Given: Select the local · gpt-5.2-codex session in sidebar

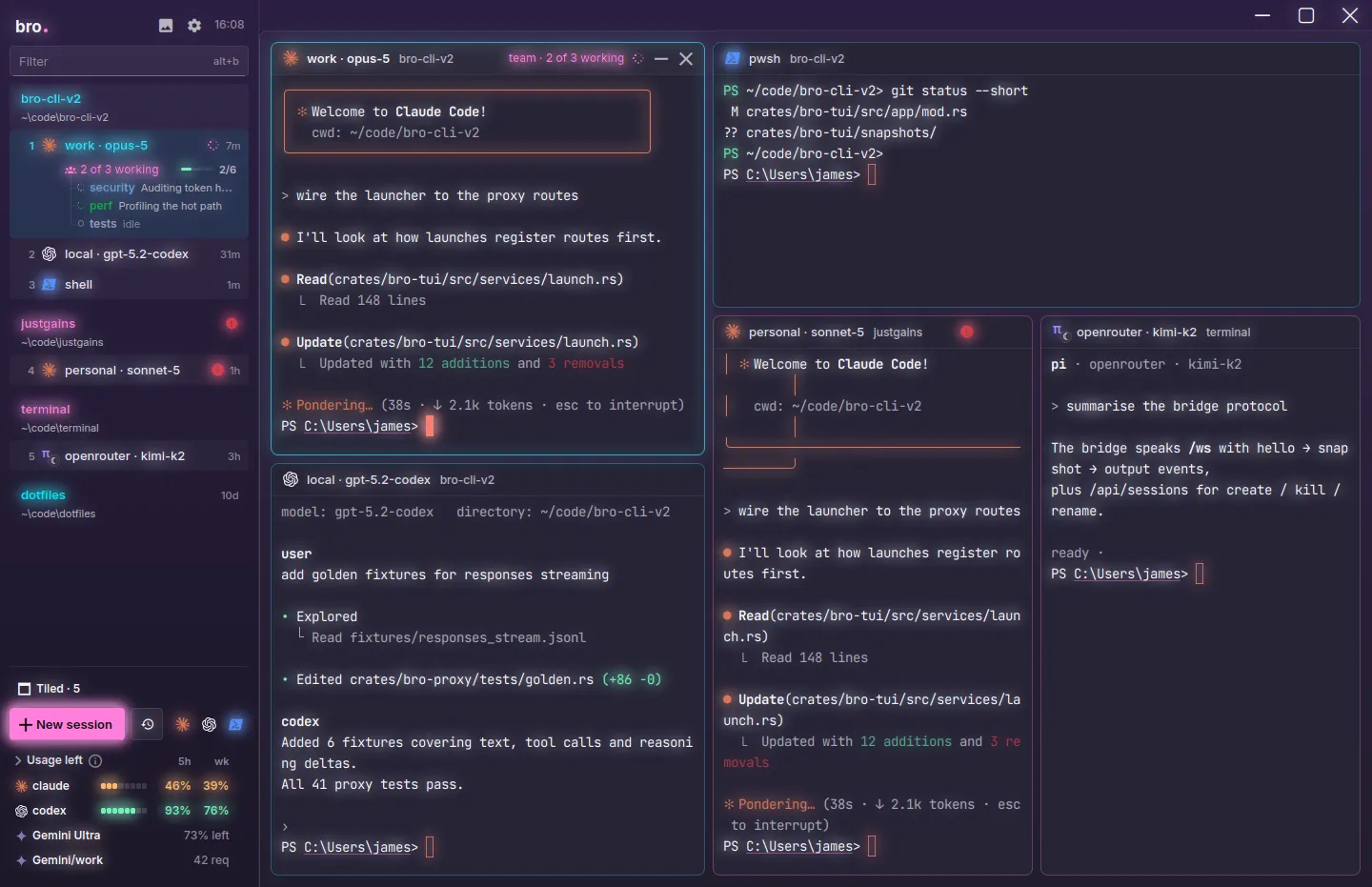Looking at the screenshot, I should coord(130,254).
